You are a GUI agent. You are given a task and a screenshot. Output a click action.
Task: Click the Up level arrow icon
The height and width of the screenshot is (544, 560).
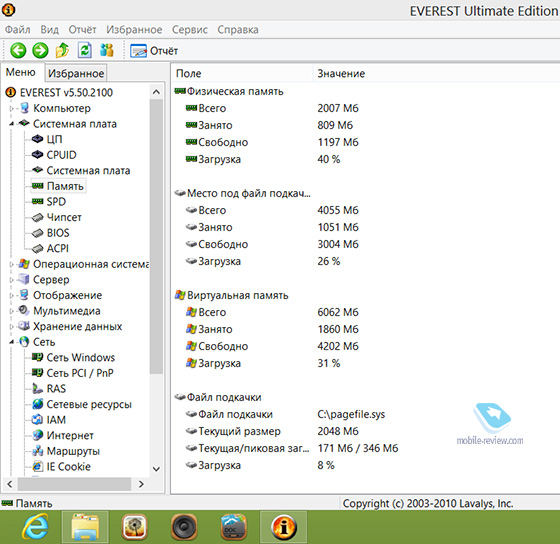[62, 50]
